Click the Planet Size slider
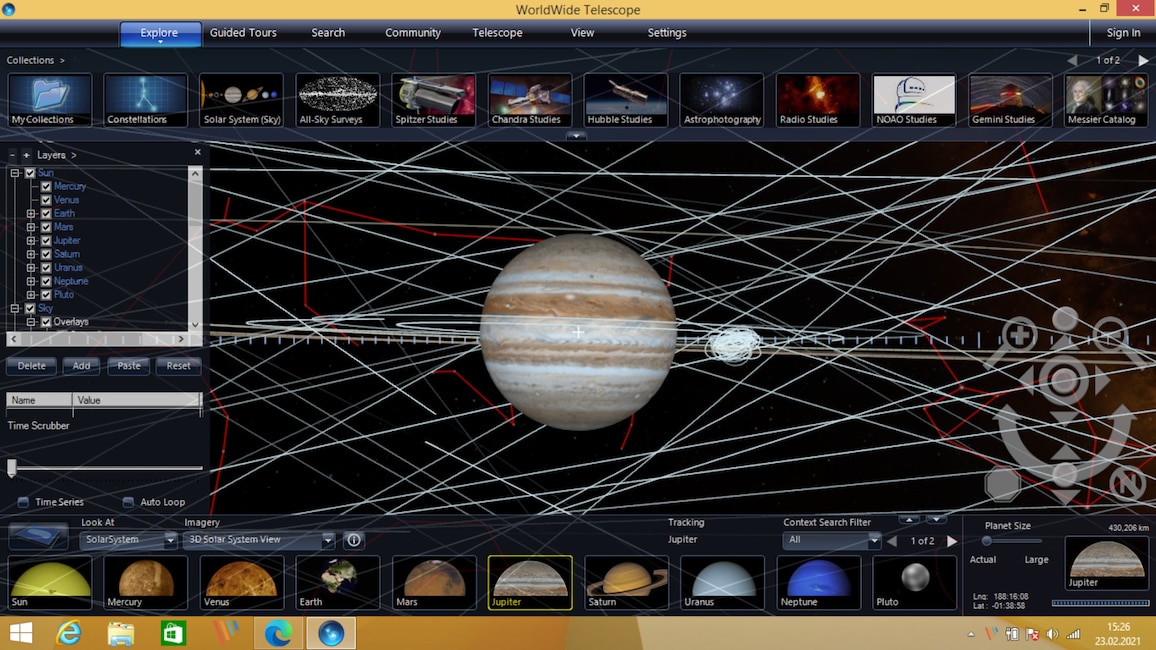This screenshot has width=1156, height=650. coord(1012,541)
